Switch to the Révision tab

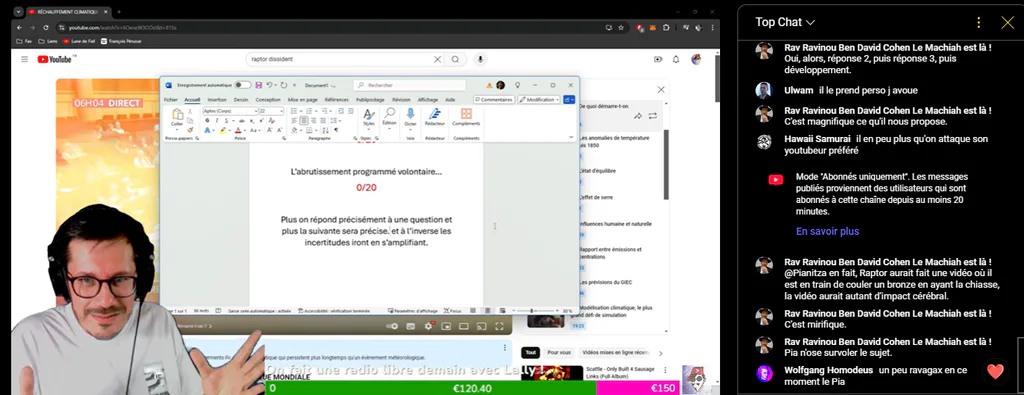[401, 100]
